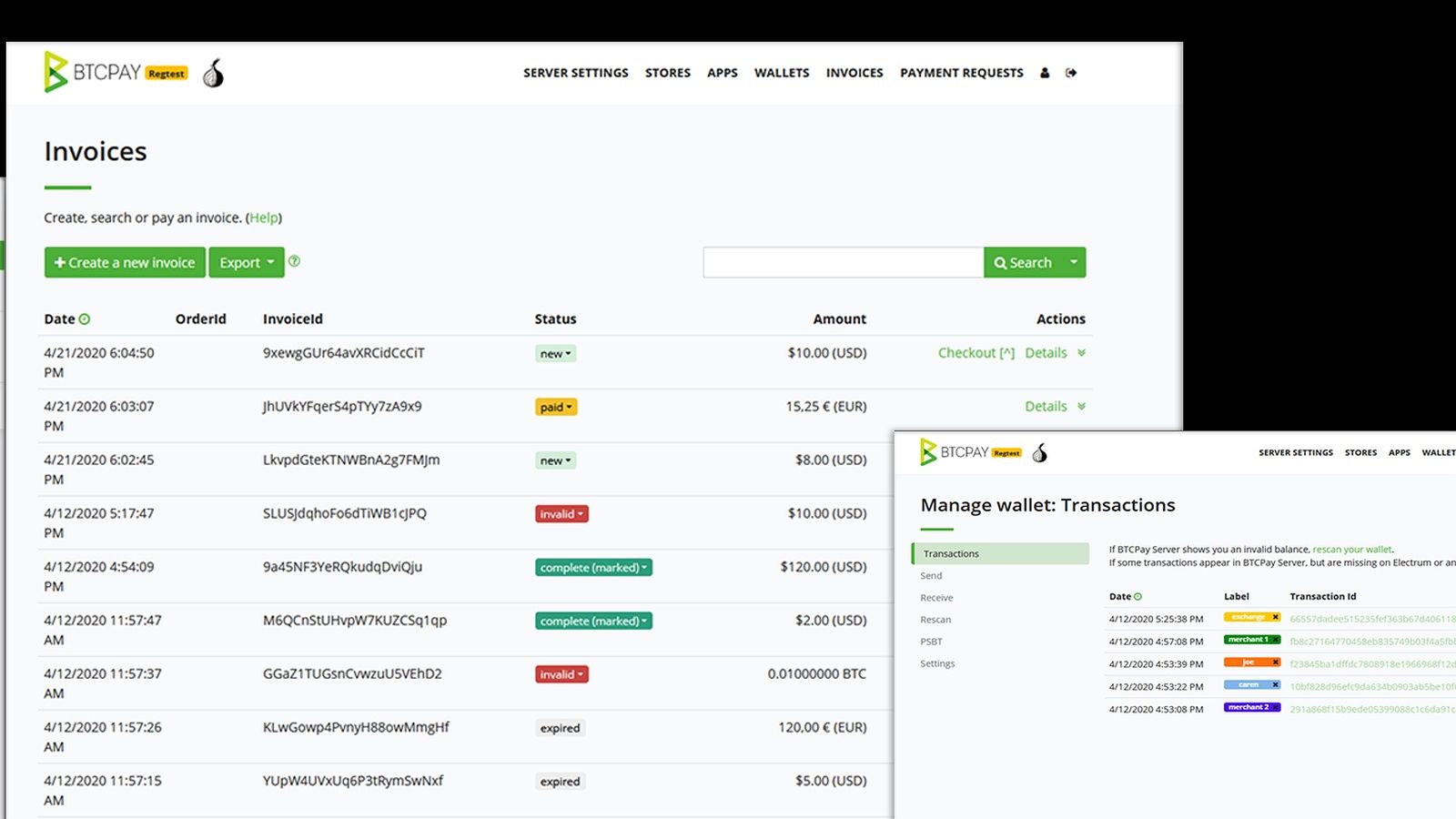Open 'complete (marked)' dropdown for 9a45NF3YeRQkudqDviQju
The image size is (1456, 819).
point(593,568)
